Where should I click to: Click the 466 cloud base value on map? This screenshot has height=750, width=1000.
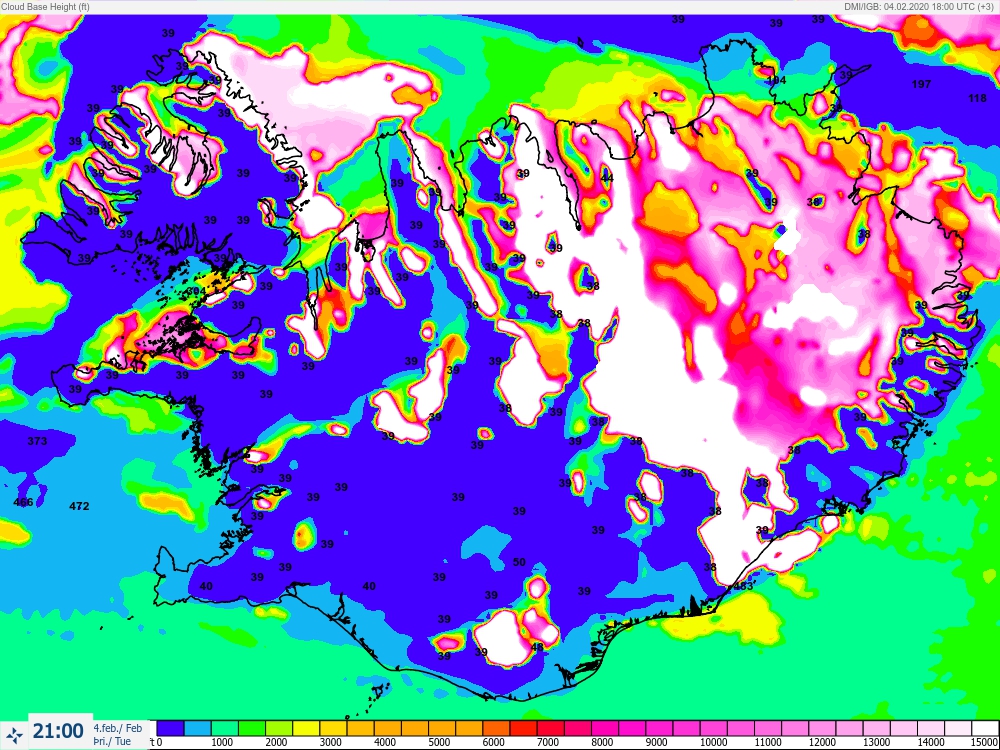(23, 503)
